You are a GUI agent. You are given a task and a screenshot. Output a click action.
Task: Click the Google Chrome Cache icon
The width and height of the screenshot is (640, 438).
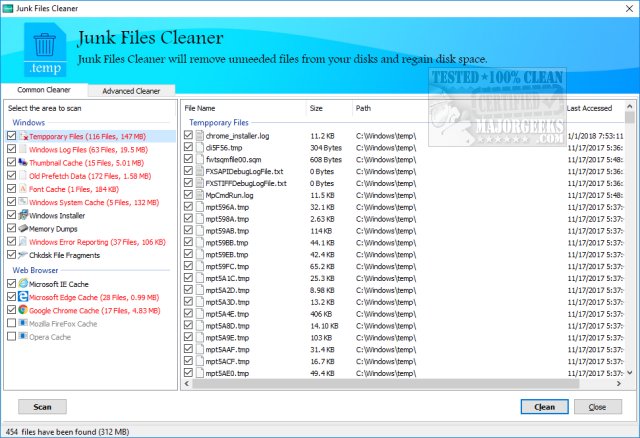tap(23, 310)
